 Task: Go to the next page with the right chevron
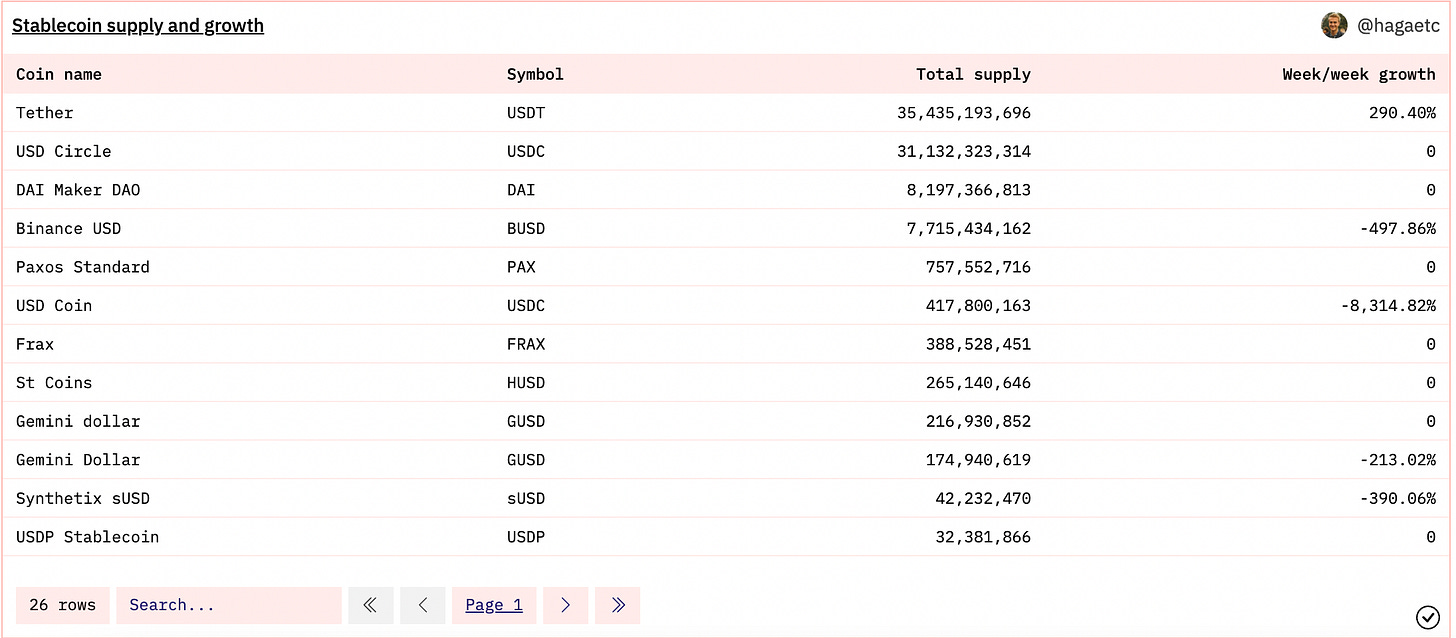pyautogui.click(x=565, y=605)
